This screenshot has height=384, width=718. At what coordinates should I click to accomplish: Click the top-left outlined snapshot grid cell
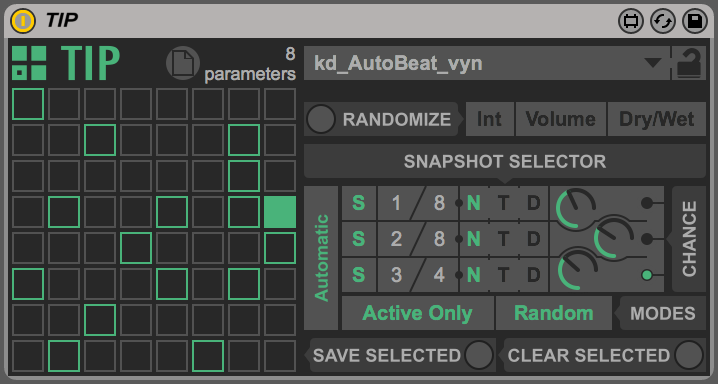pos(28,104)
